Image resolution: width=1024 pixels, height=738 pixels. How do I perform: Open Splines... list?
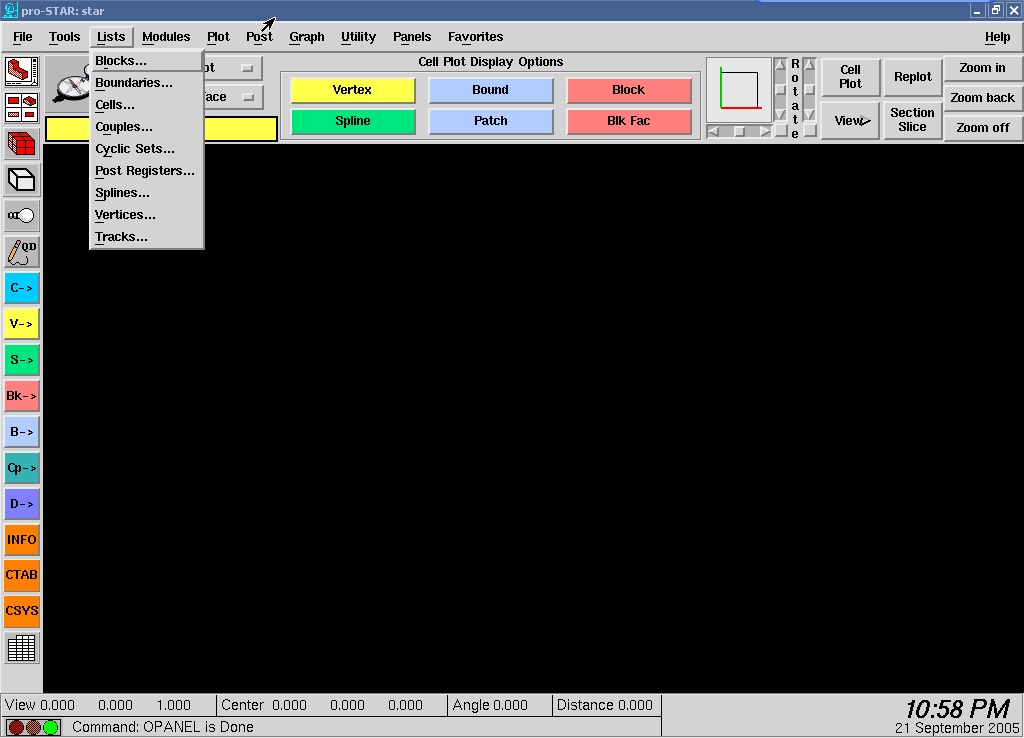(146, 193)
